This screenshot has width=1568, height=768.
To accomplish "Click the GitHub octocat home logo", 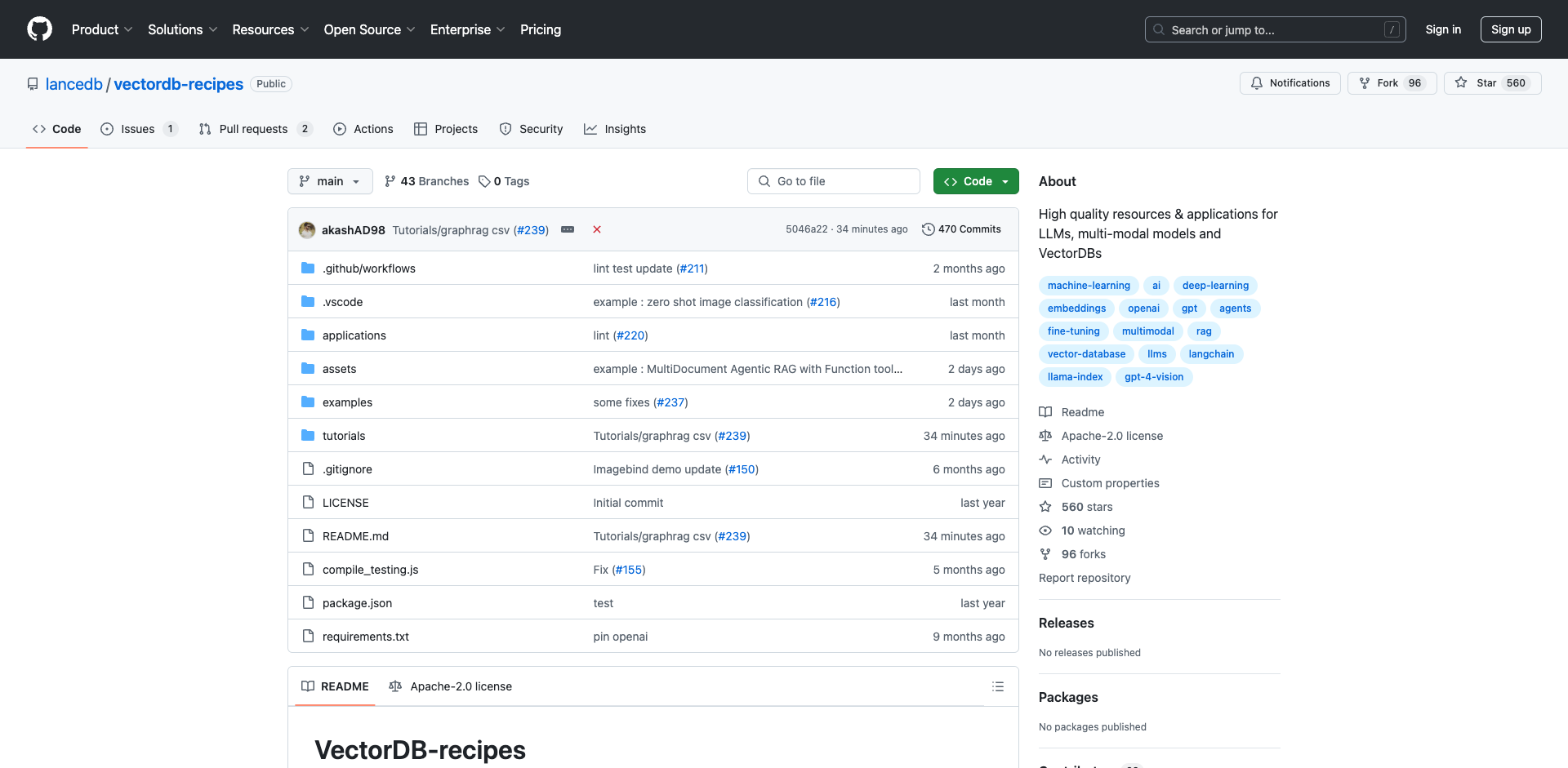I will (39, 29).
